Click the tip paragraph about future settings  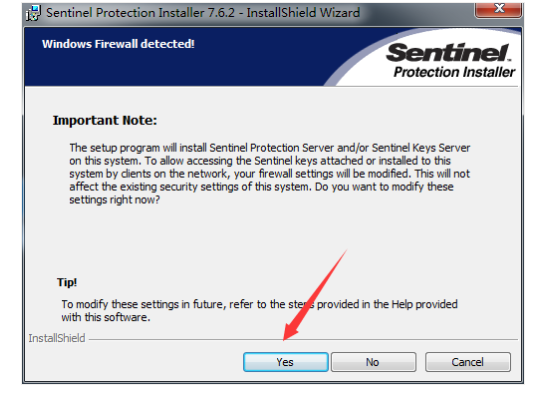259,311
